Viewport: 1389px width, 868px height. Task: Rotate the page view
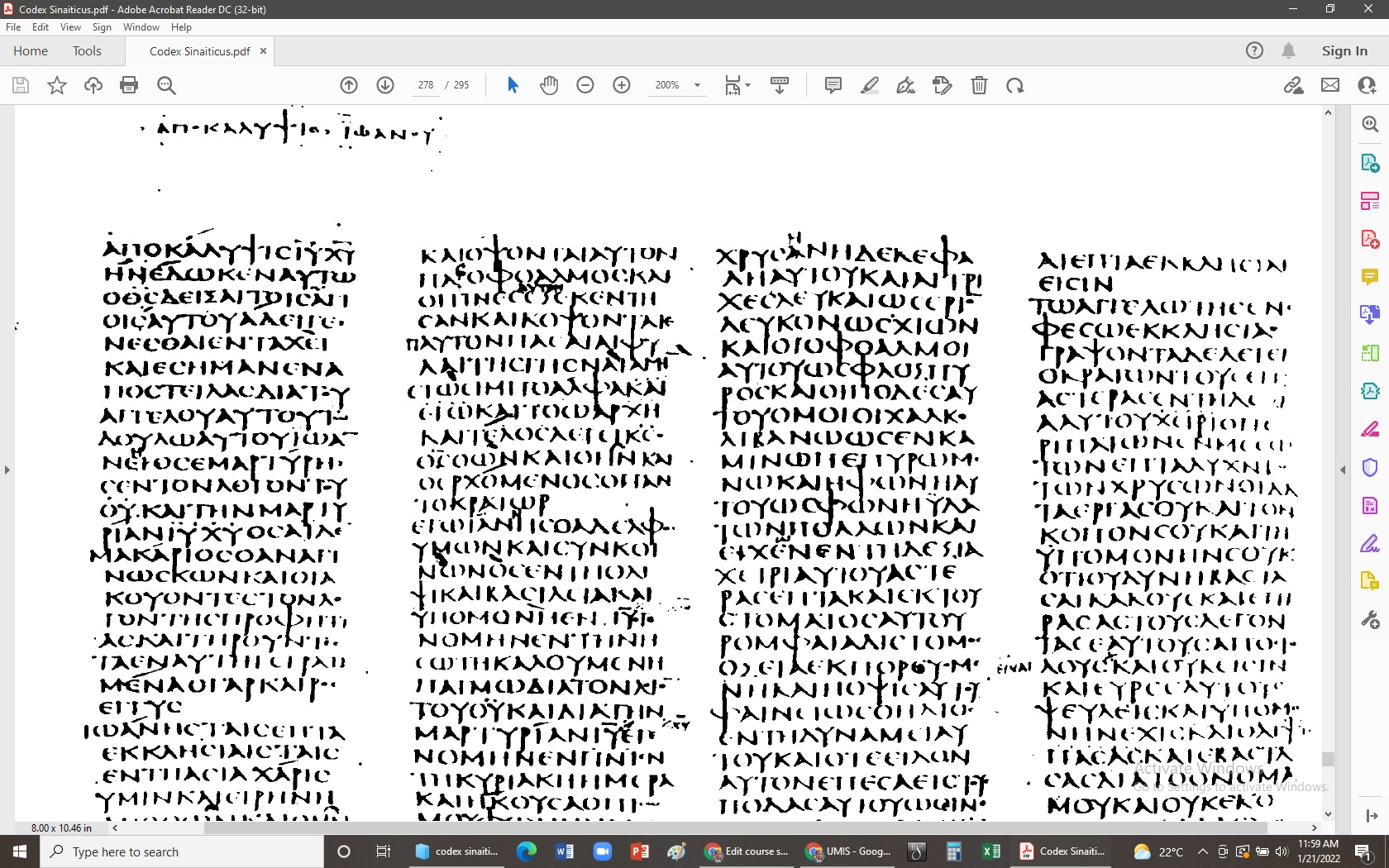coord(1015,85)
